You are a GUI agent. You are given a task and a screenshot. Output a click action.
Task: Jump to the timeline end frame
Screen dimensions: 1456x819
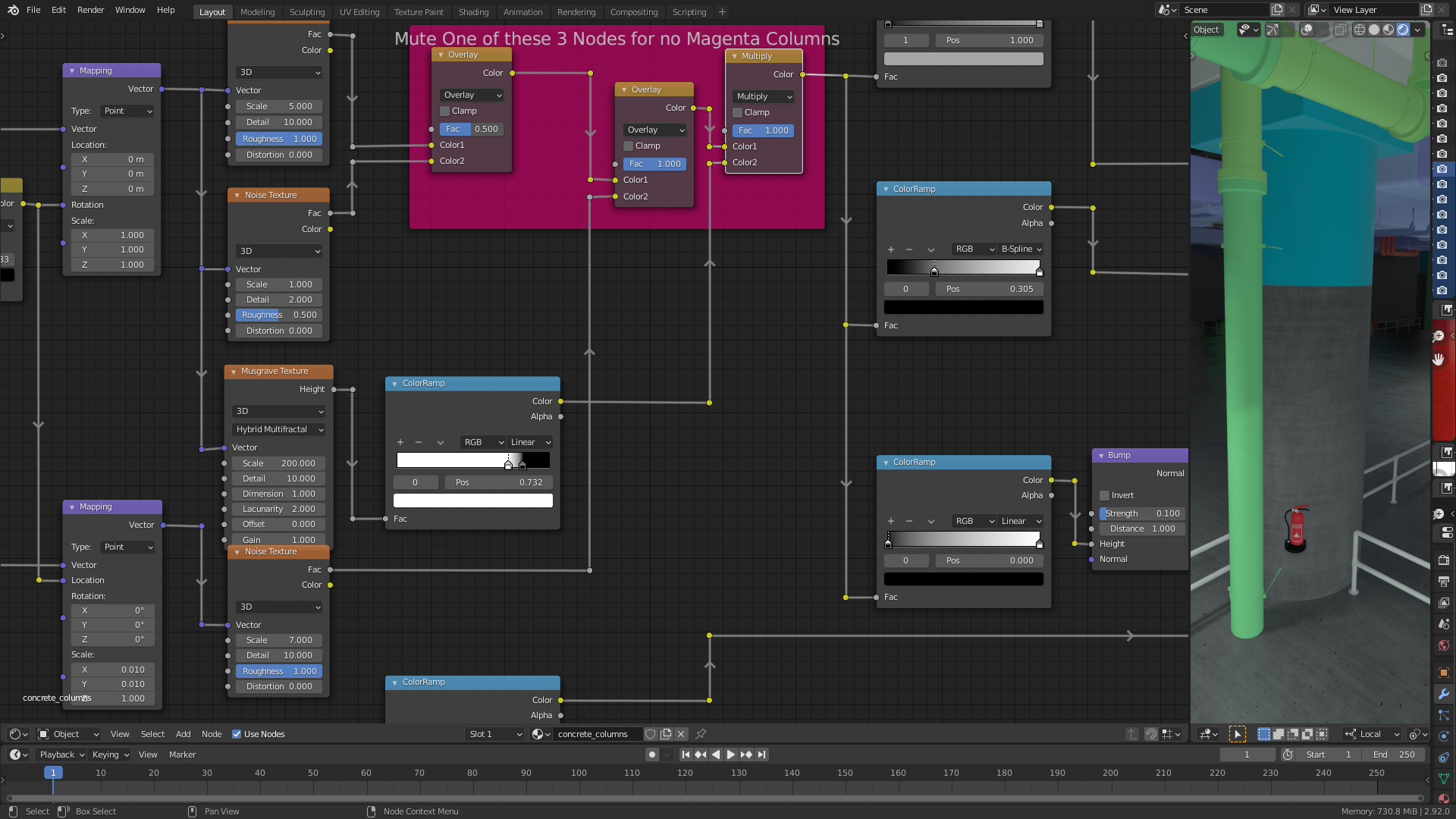point(762,755)
